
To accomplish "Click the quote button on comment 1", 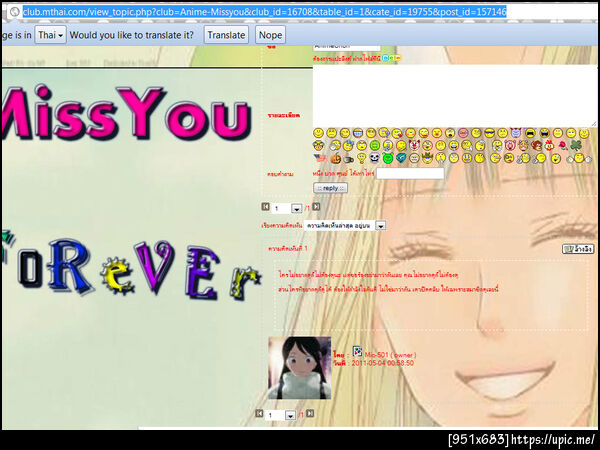I will pyautogui.click(x=578, y=249).
